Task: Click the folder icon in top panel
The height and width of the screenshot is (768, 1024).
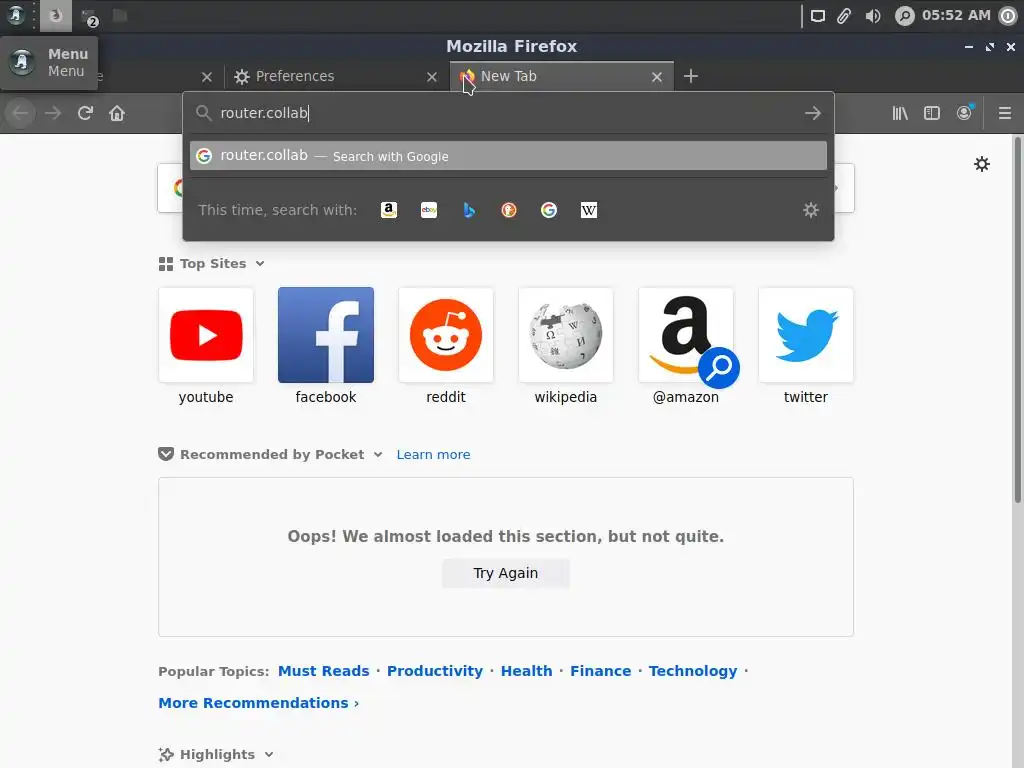Action: click(x=120, y=15)
